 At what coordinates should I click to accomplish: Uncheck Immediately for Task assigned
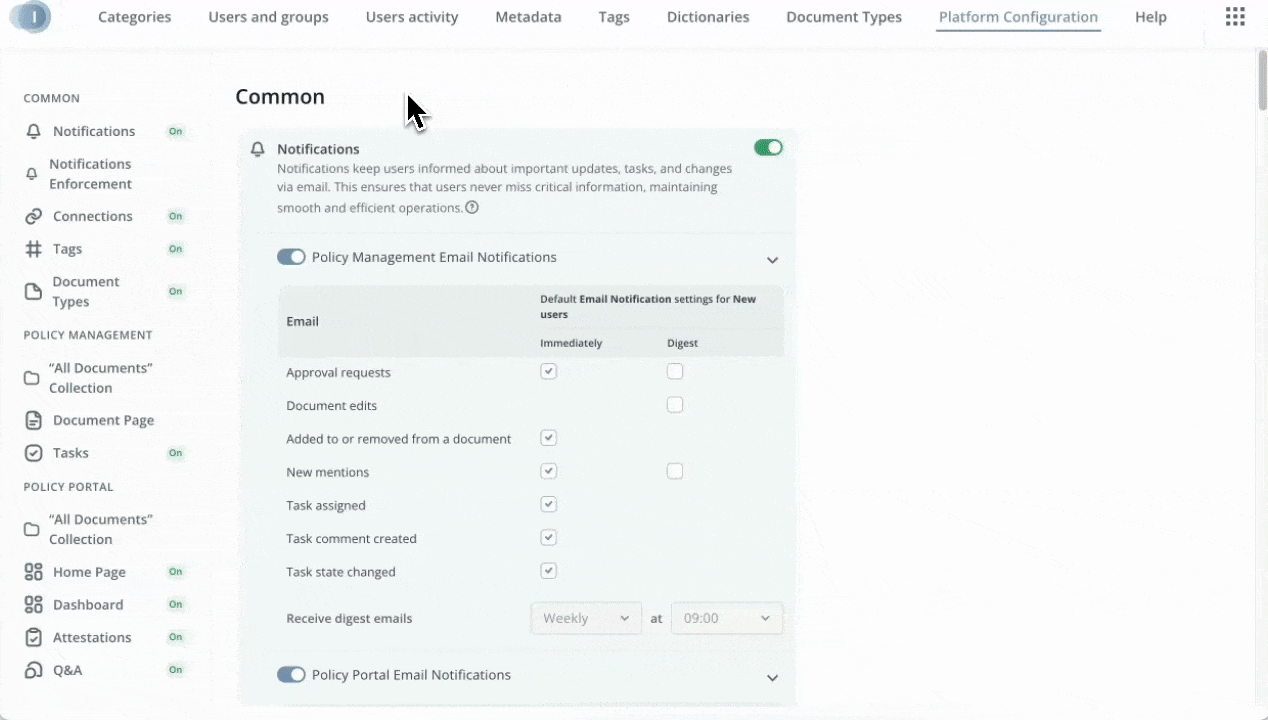[x=548, y=505]
